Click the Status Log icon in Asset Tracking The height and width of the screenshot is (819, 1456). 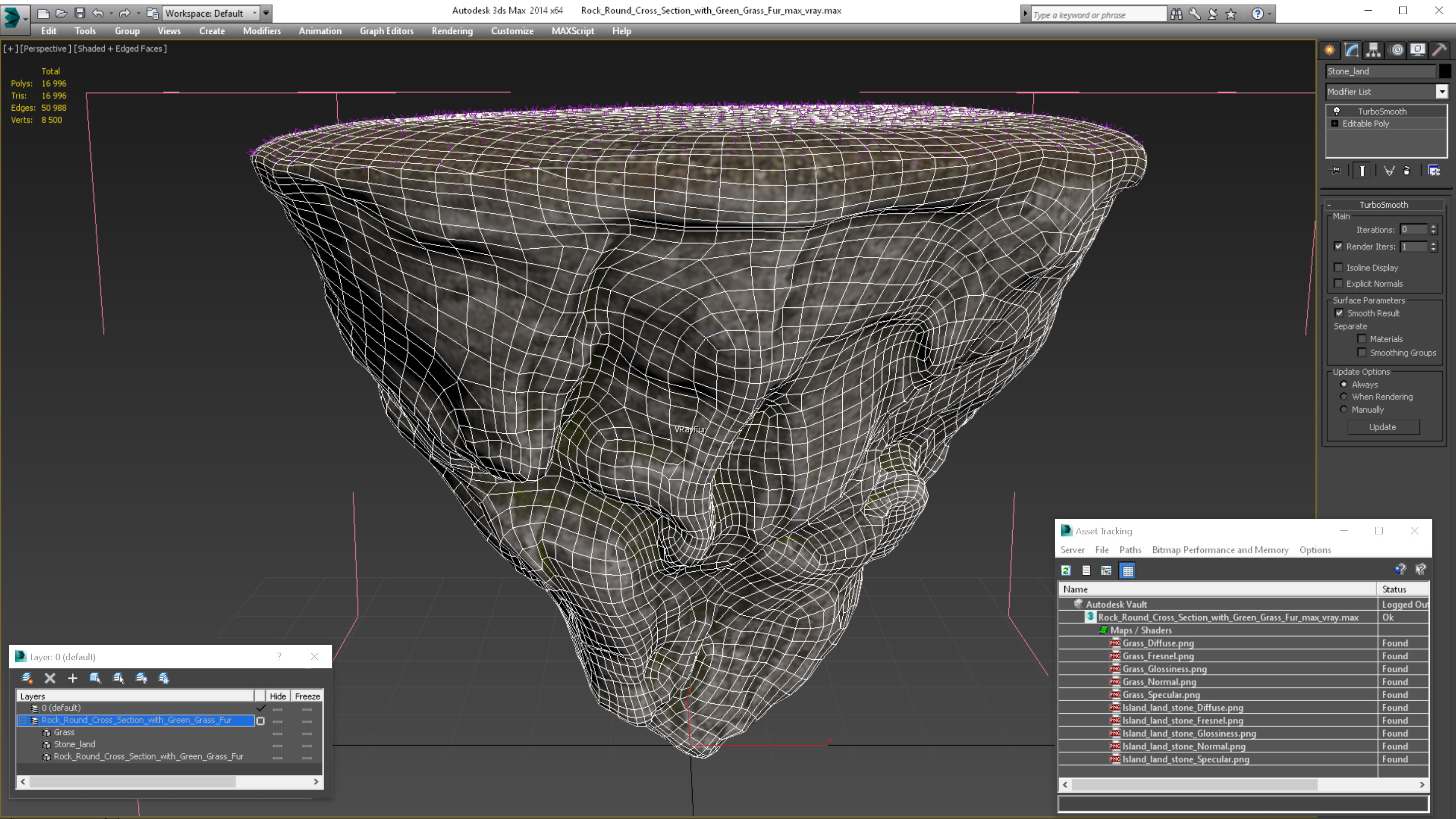(1086, 570)
